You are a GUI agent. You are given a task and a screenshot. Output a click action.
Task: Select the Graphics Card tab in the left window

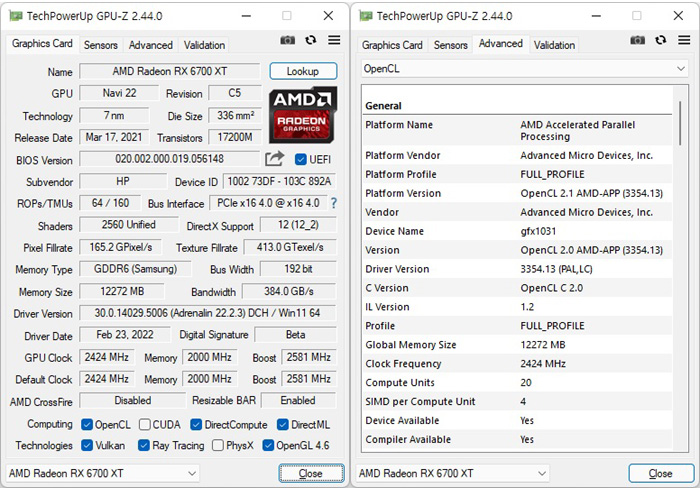[x=42, y=44]
